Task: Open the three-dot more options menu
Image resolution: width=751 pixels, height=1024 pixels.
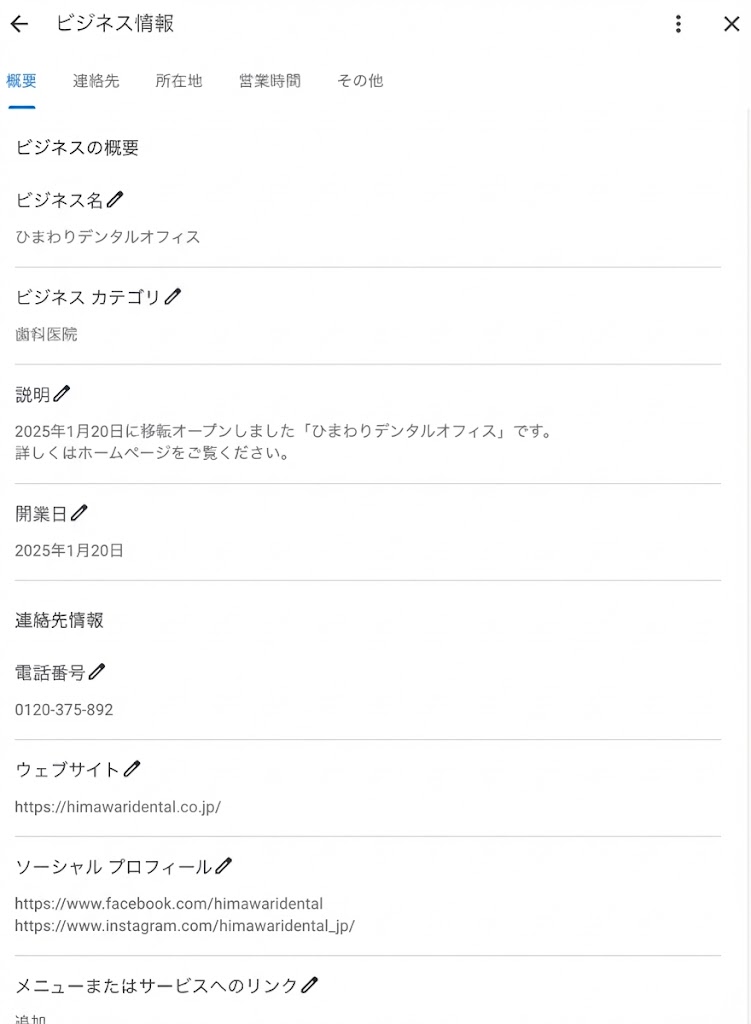Action: click(x=678, y=24)
